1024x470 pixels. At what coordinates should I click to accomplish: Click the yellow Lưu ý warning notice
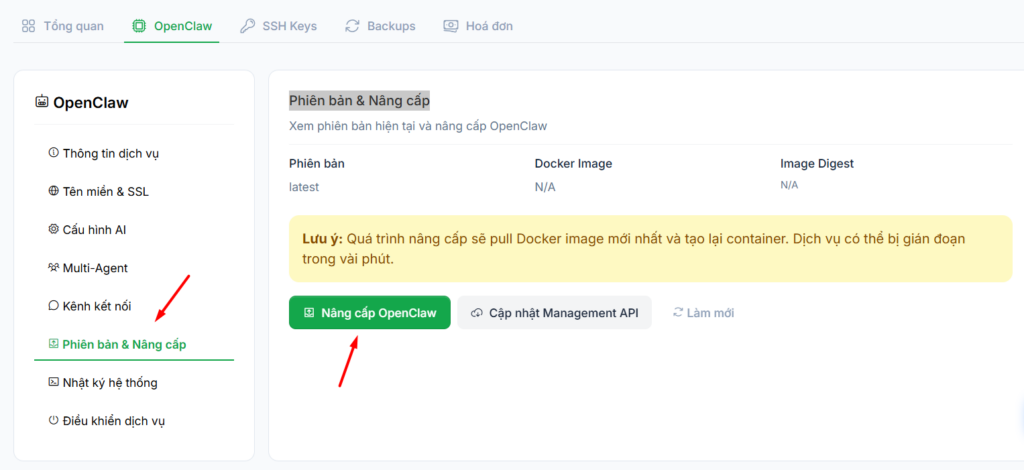point(650,249)
